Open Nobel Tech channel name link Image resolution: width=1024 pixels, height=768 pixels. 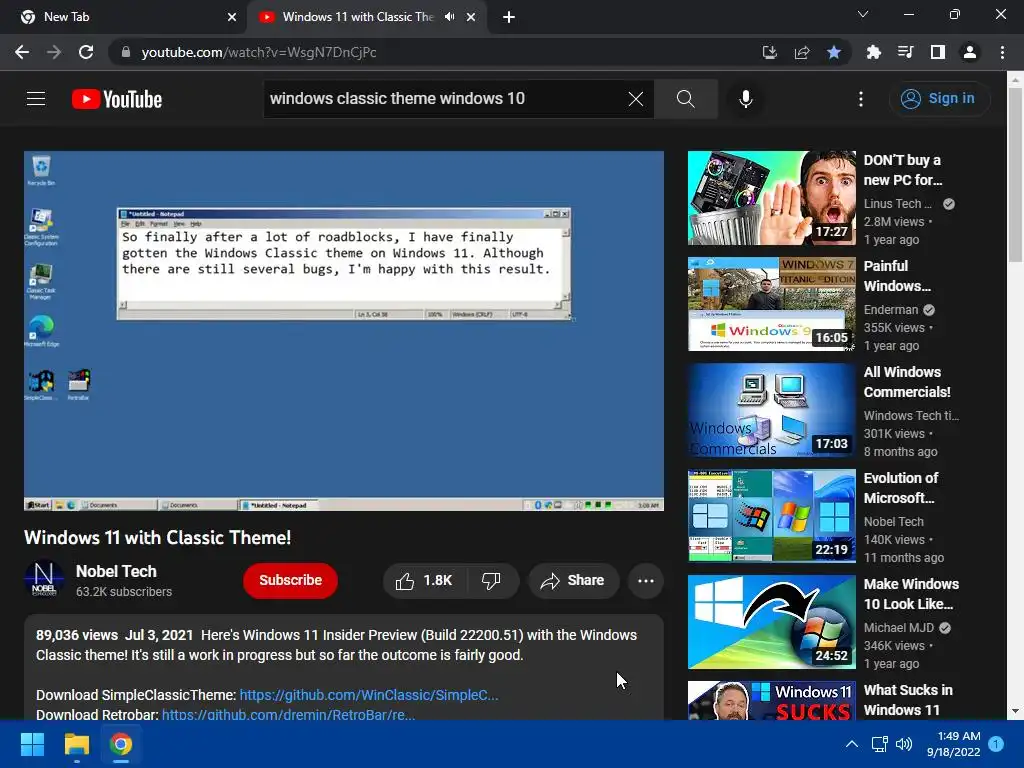[x=116, y=571]
